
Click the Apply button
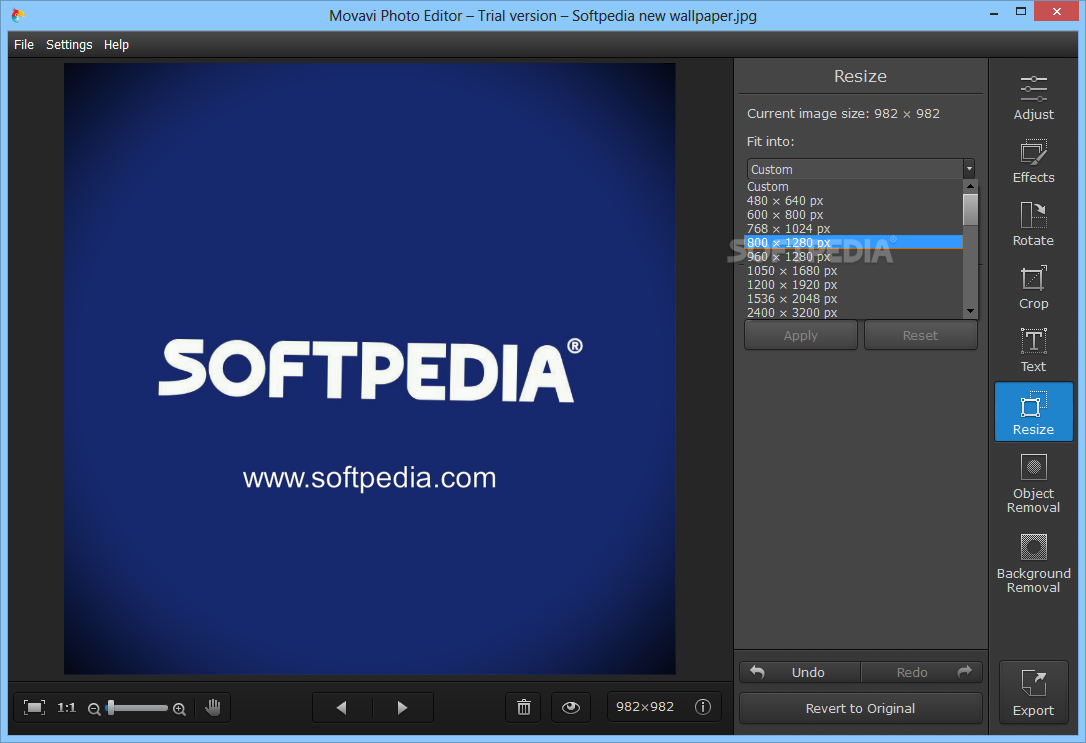point(801,335)
